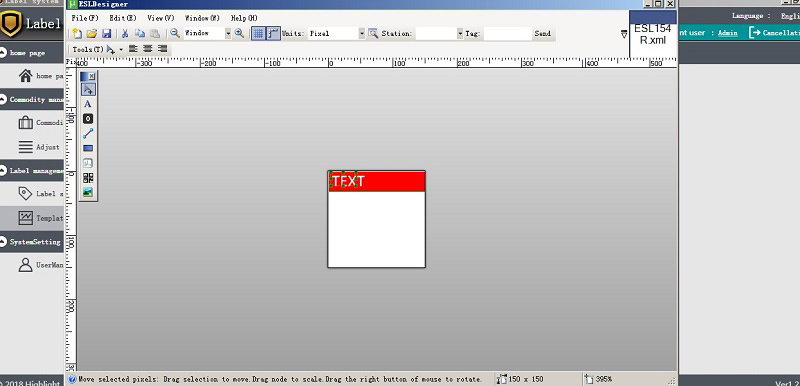Click the Label system shield logo
Image resolution: width=800 pixels, height=386 pixels.
pos(11,24)
